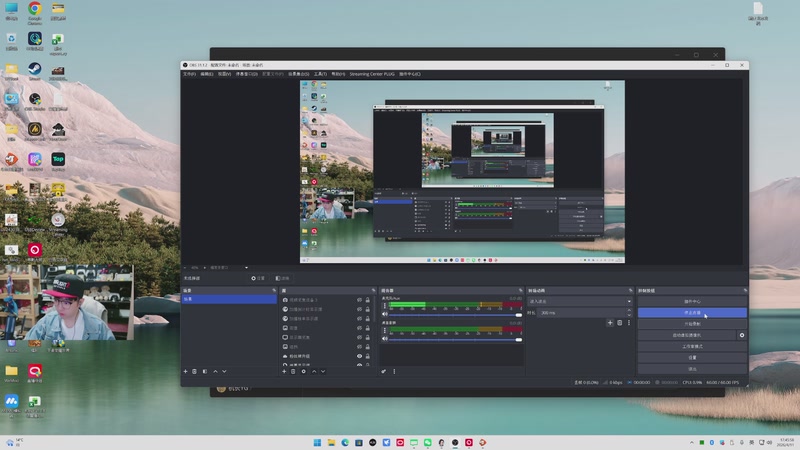The height and width of the screenshot is (450, 800).
Task: Click the 启动虚拟摄像机 button
Action: point(687,335)
